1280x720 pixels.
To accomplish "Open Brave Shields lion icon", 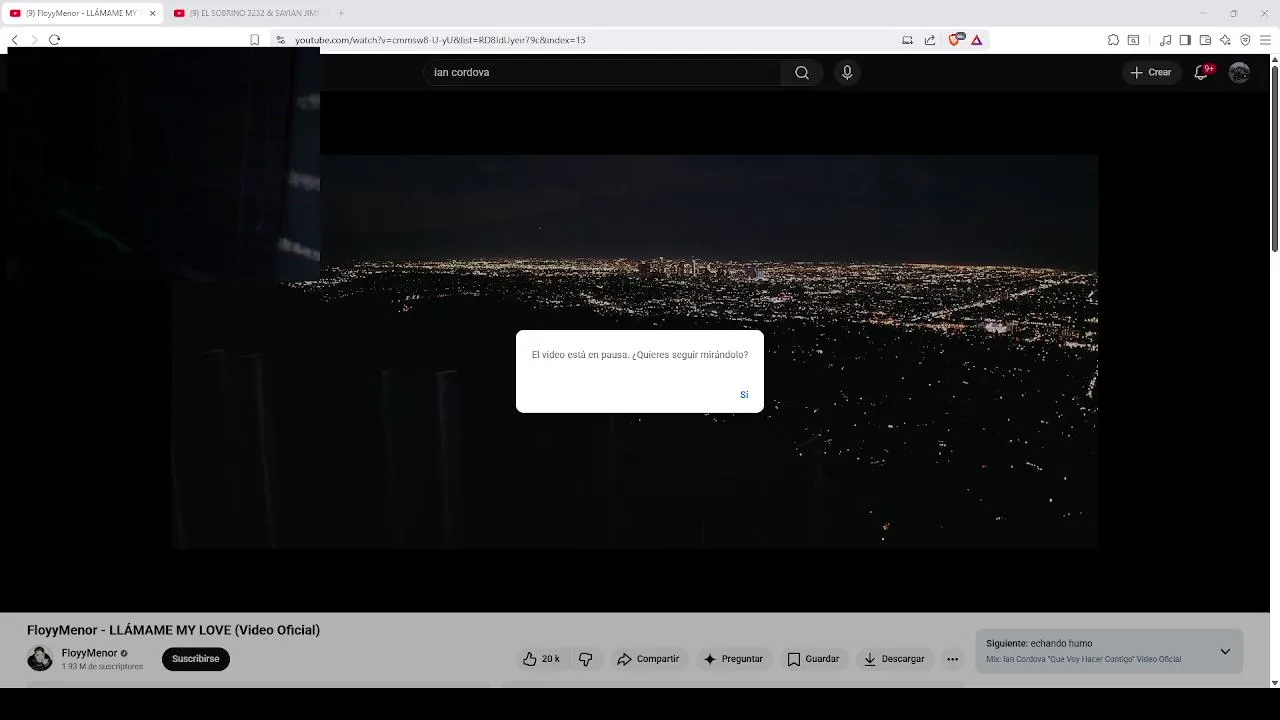I will [x=954, y=40].
